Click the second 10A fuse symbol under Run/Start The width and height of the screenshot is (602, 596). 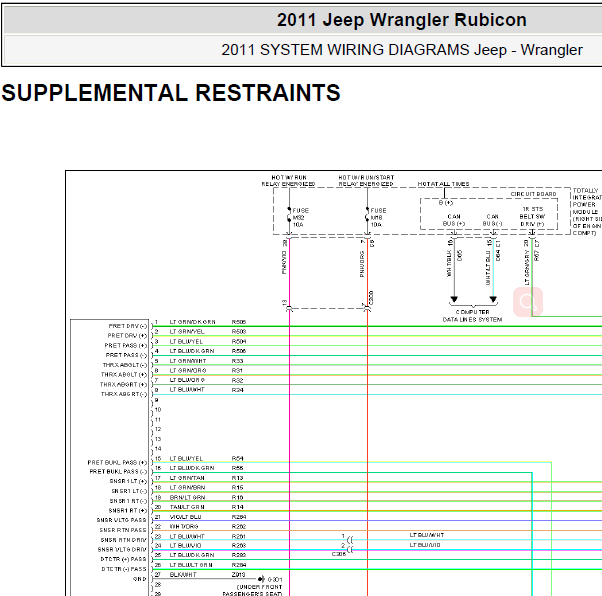(367, 215)
